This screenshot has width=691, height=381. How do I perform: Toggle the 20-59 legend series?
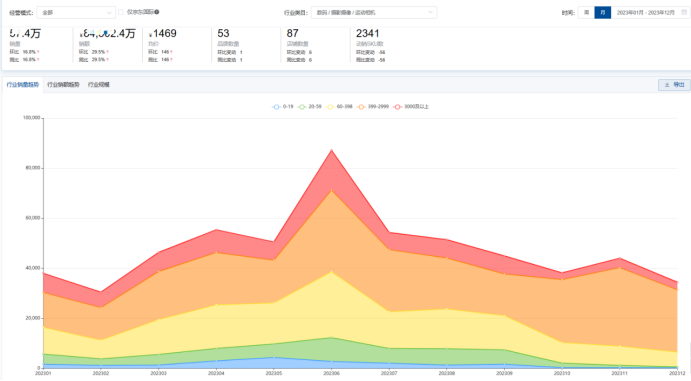[309, 107]
